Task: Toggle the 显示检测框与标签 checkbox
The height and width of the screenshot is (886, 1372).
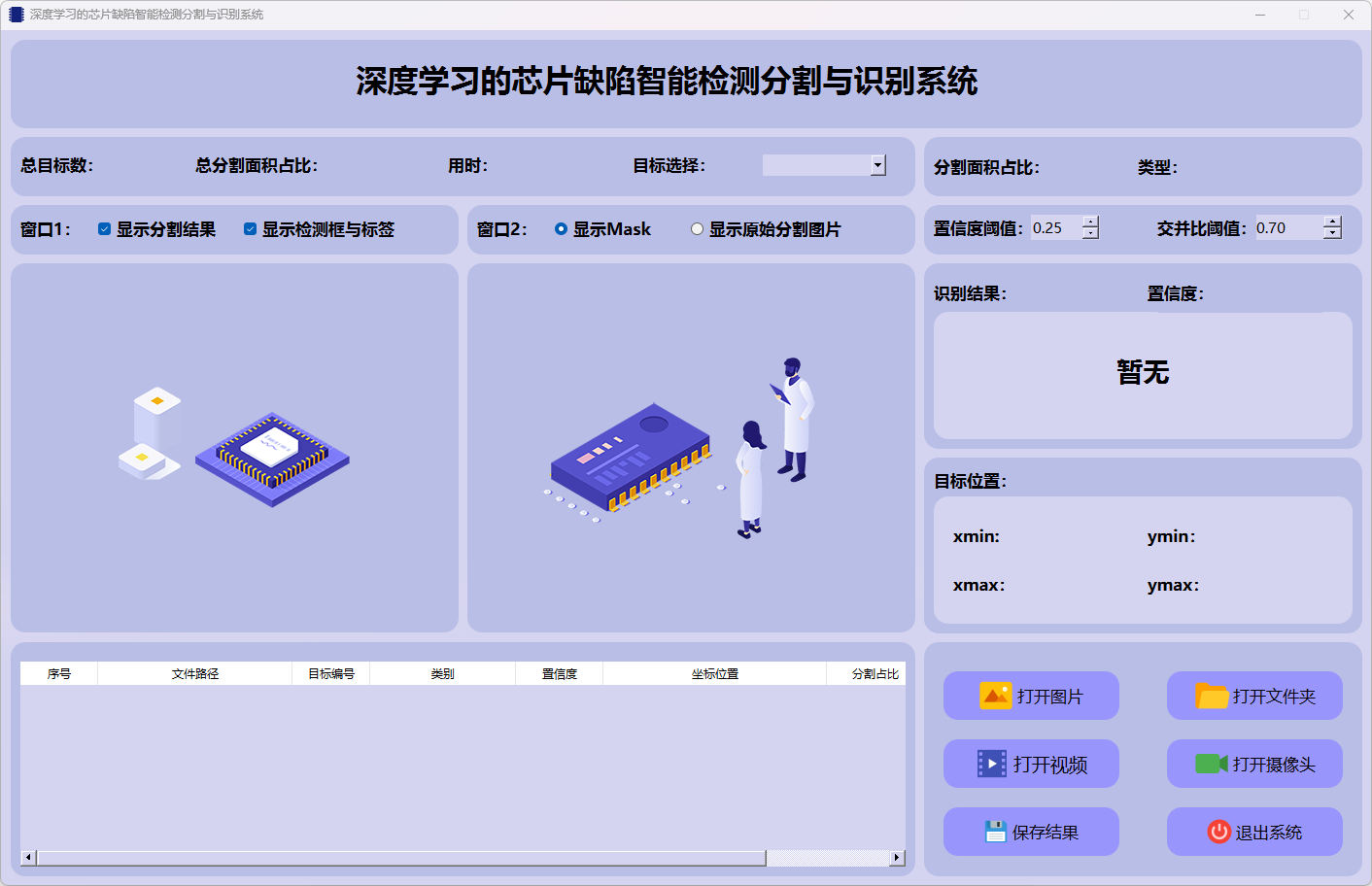Action: 250,229
